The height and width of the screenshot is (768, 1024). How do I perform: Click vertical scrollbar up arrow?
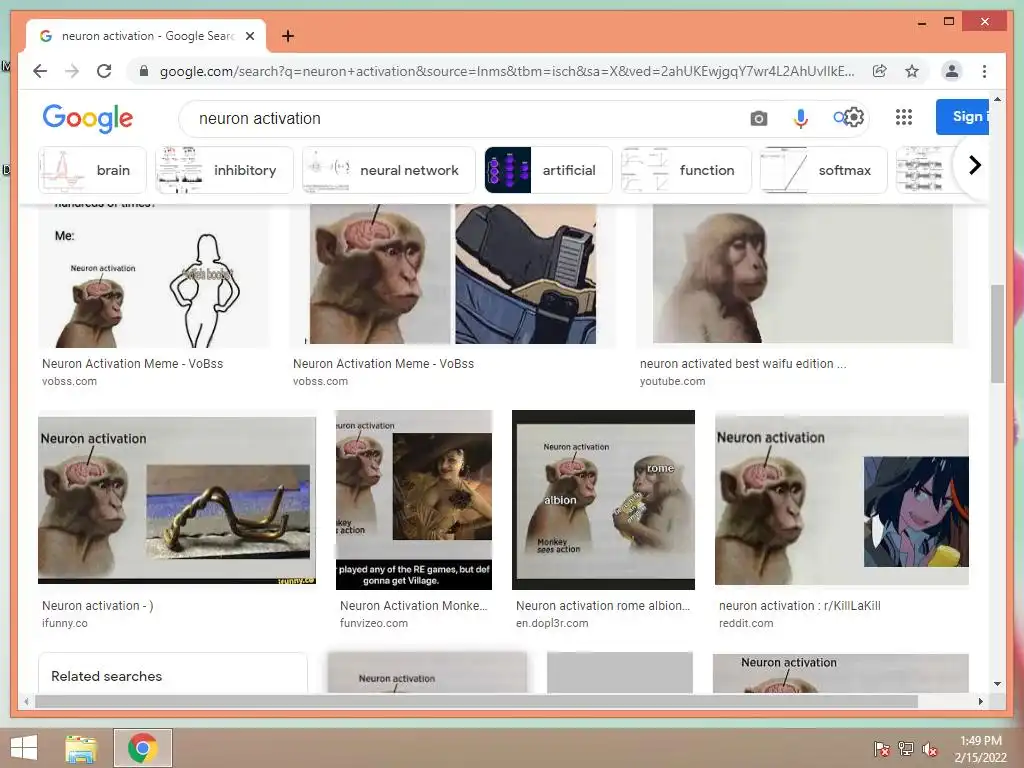click(x=997, y=99)
